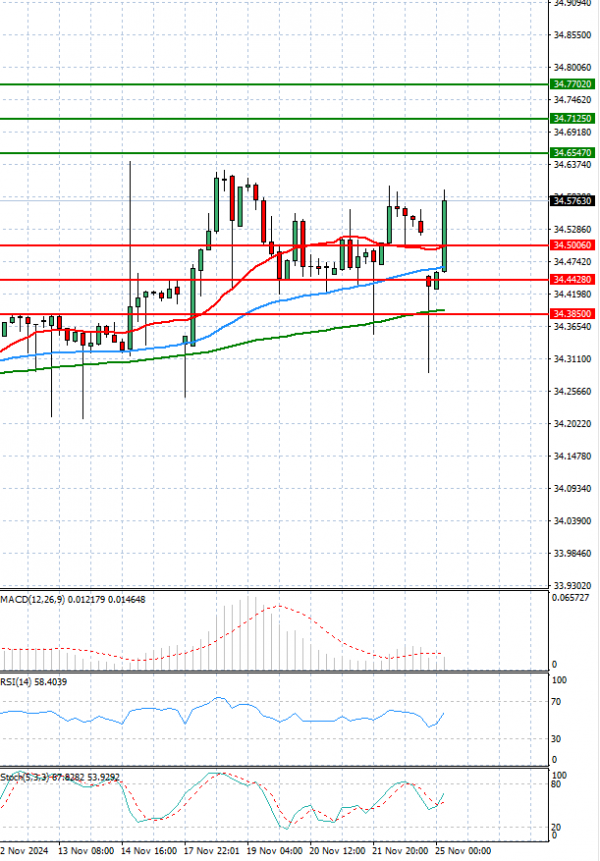Click the MACD scale value 0.065727

click(570, 598)
